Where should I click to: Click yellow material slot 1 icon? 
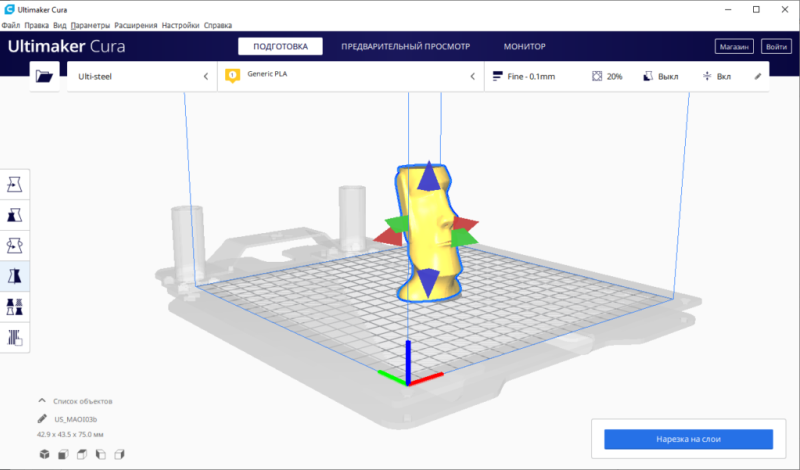pos(233,76)
